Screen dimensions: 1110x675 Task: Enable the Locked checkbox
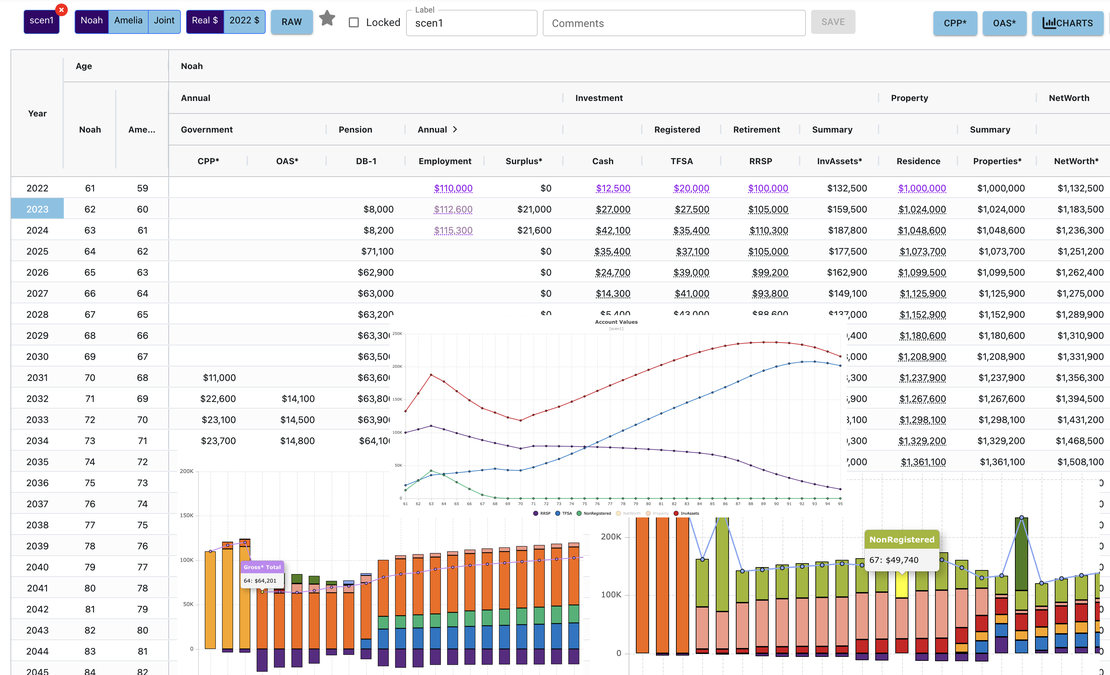353,23
